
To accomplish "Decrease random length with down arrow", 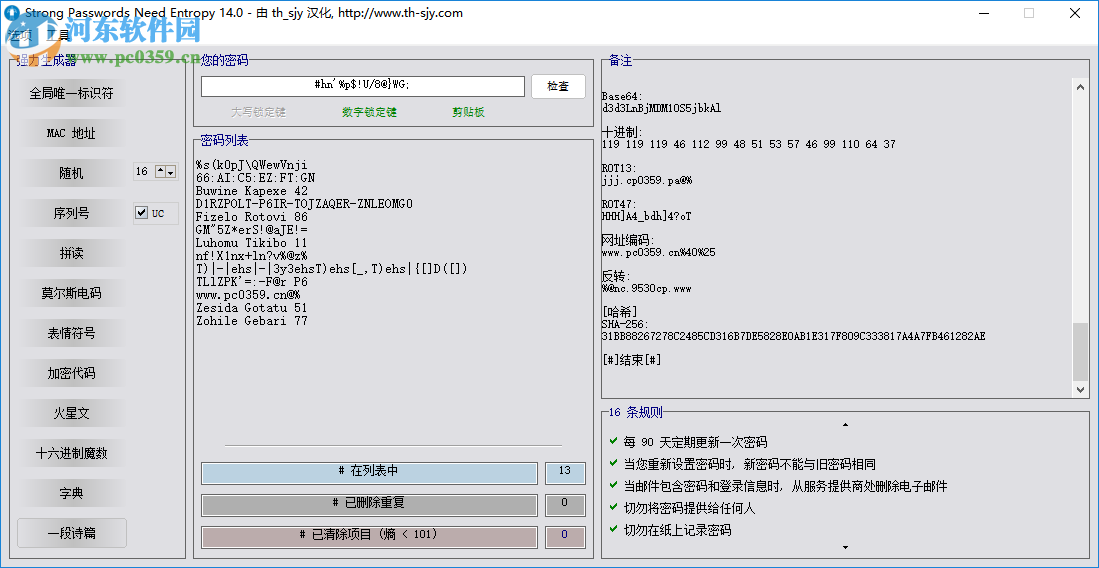I will (170, 172).
